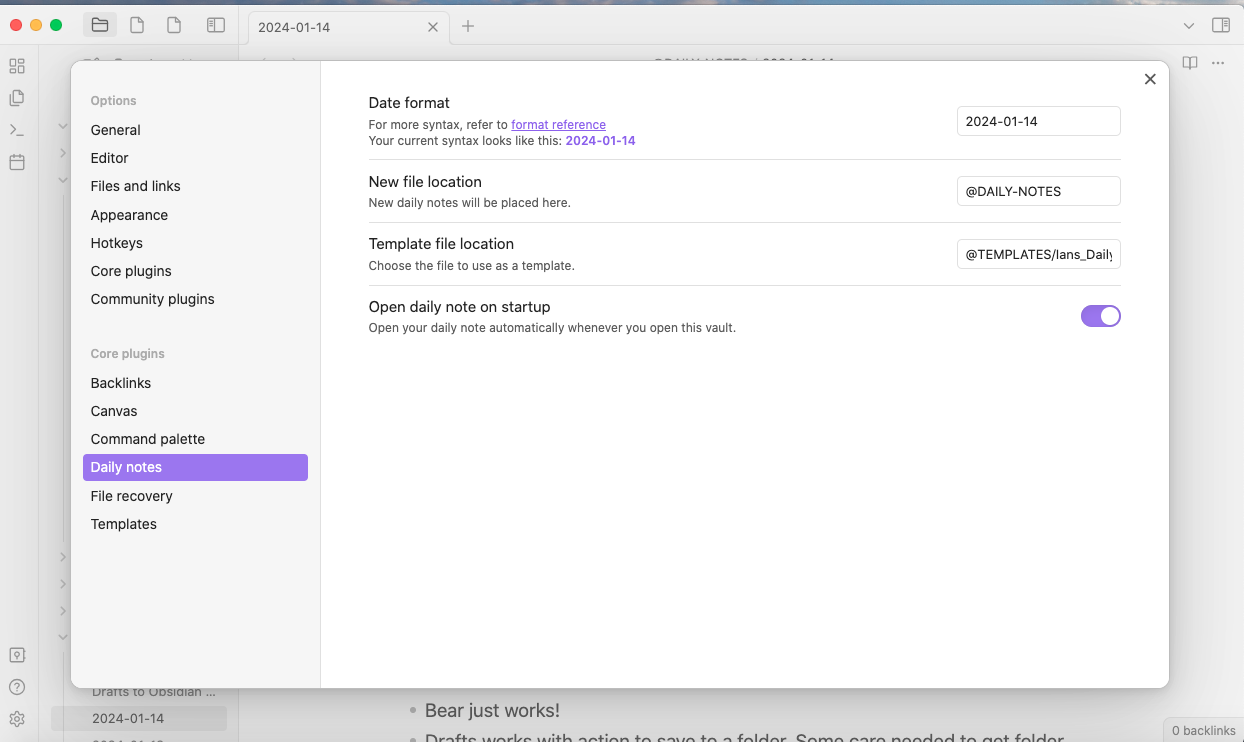
Task: Disable Open daily note on startup
Action: (x=1100, y=316)
